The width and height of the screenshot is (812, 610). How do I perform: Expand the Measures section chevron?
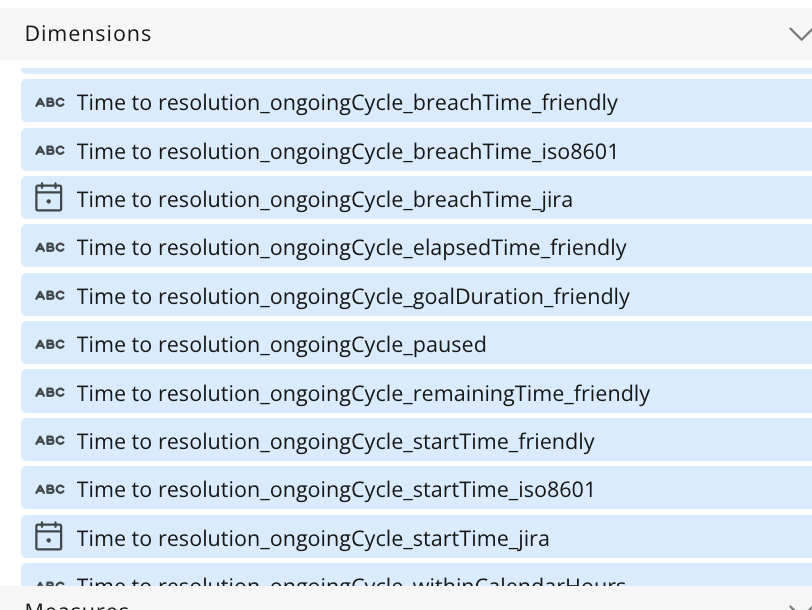coord(801,607)
